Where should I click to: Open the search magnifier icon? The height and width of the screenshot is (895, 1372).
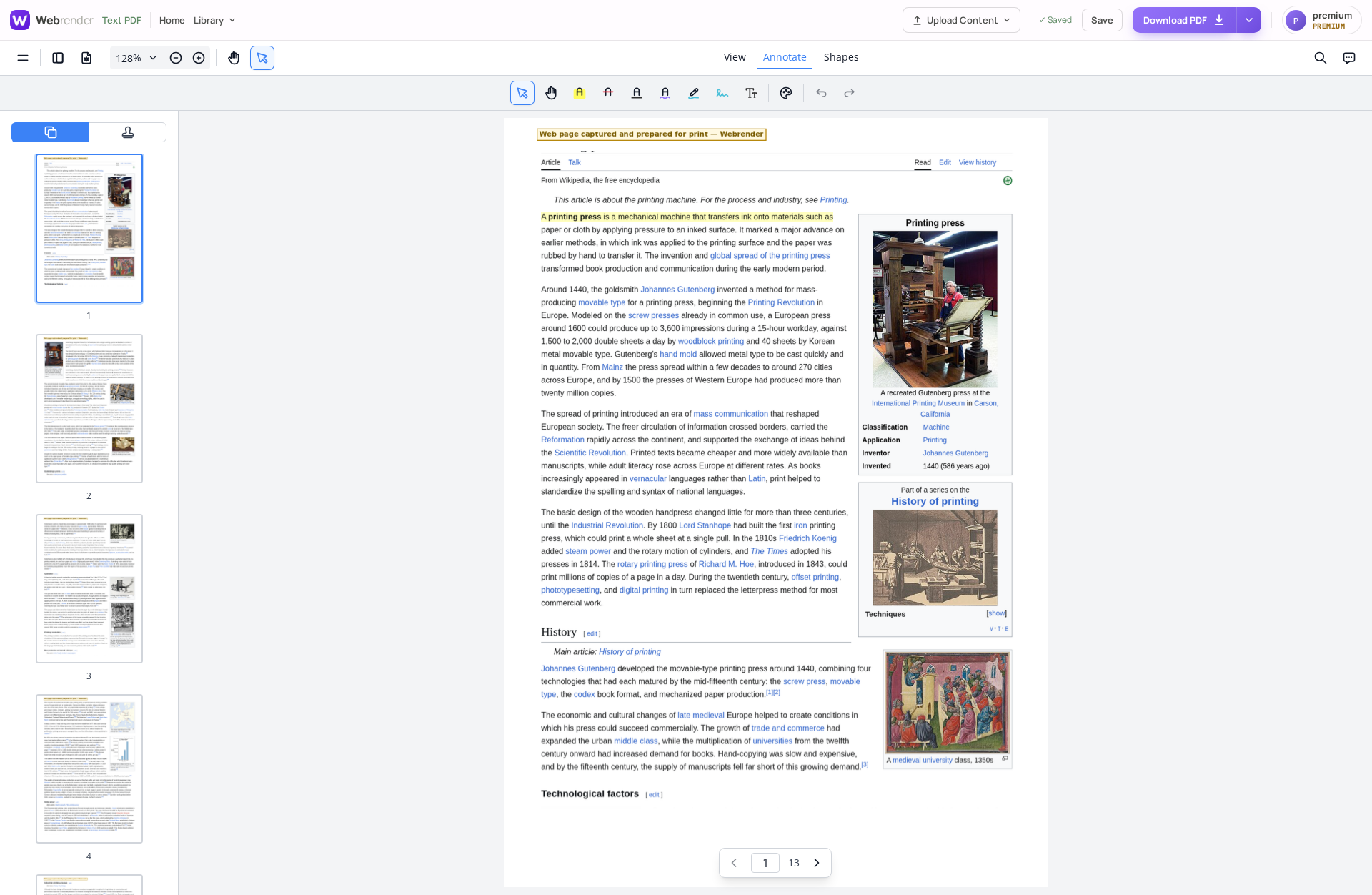click(1321, 58)
